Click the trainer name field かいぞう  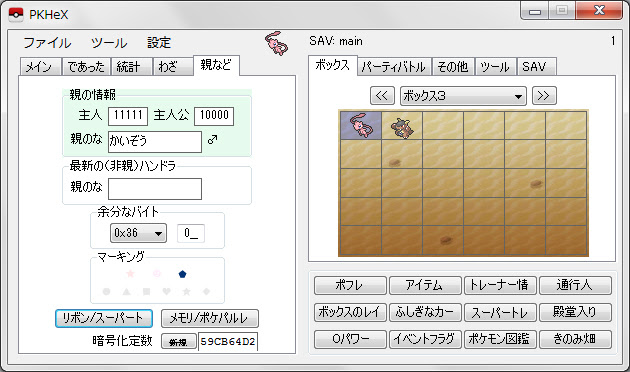click(155, 141)
